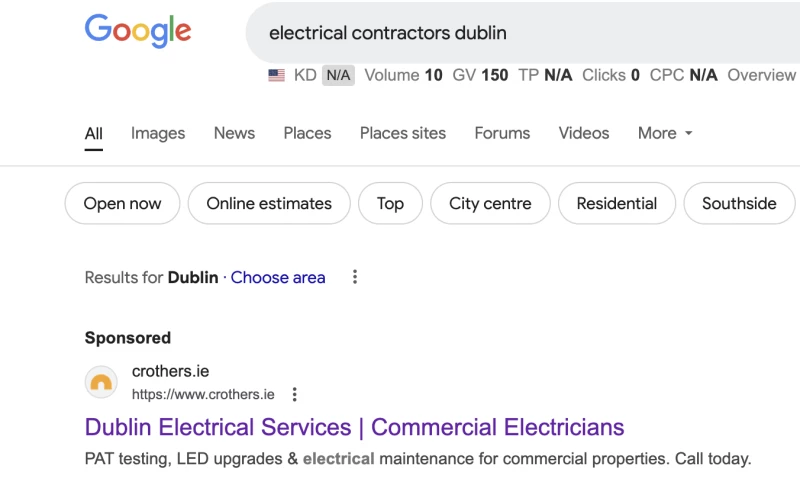This screenshot has height=480, width=800.
Task: Click the Choose area link
Action: (278, 278)
